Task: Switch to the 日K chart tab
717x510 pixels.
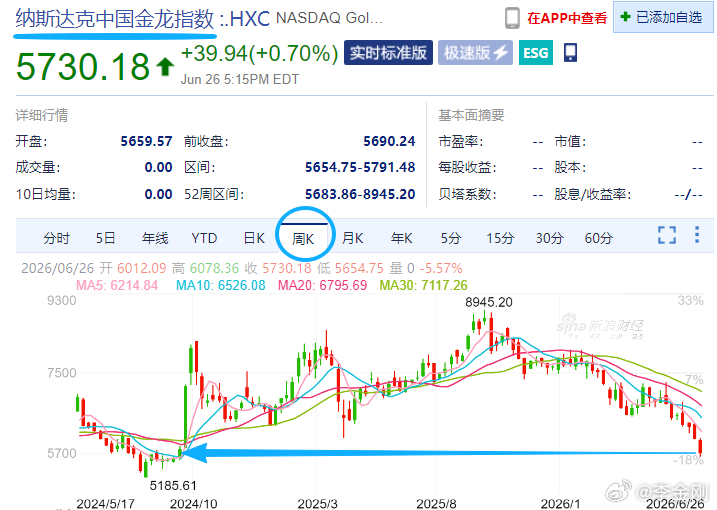Action: pos(254,238)
